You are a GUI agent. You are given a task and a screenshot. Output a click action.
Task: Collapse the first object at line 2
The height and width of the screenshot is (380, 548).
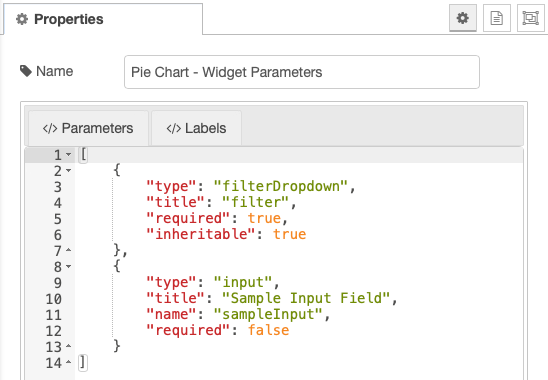point(68,171)
